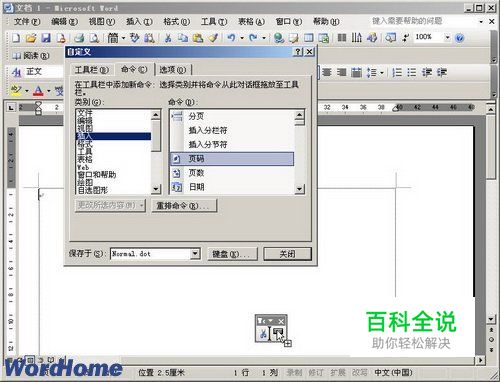Select 日期 command in commands list
The image size is (500, 382).
(232, 187)
